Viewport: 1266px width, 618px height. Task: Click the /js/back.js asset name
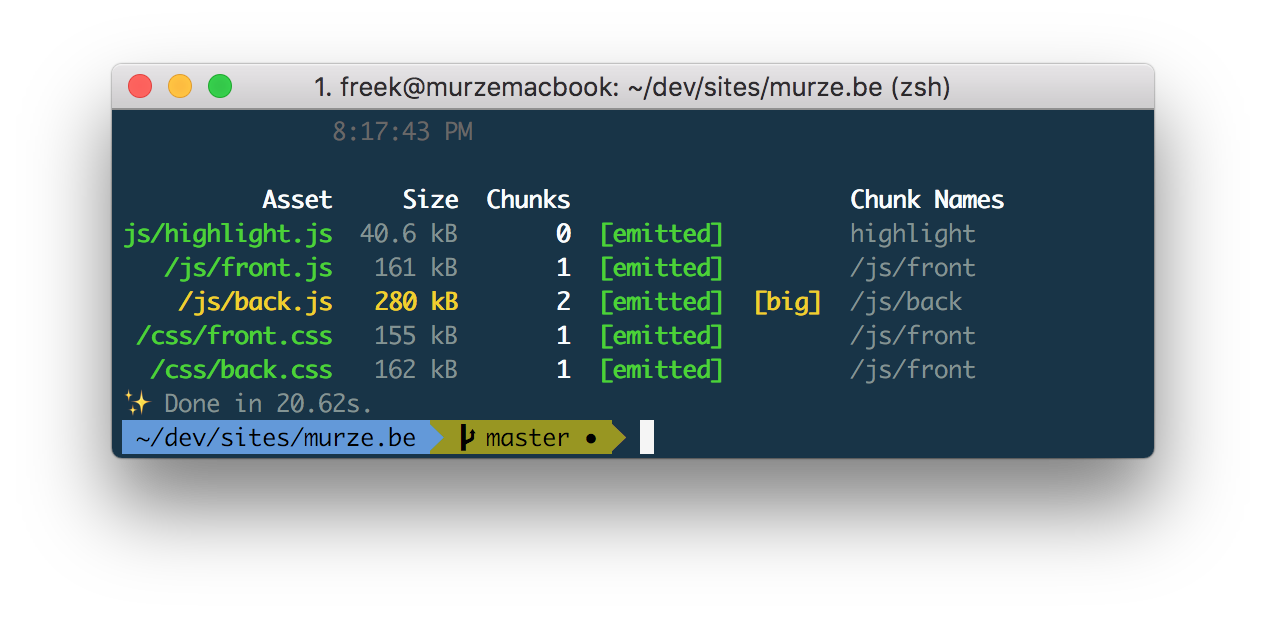[x=255, y=302]
